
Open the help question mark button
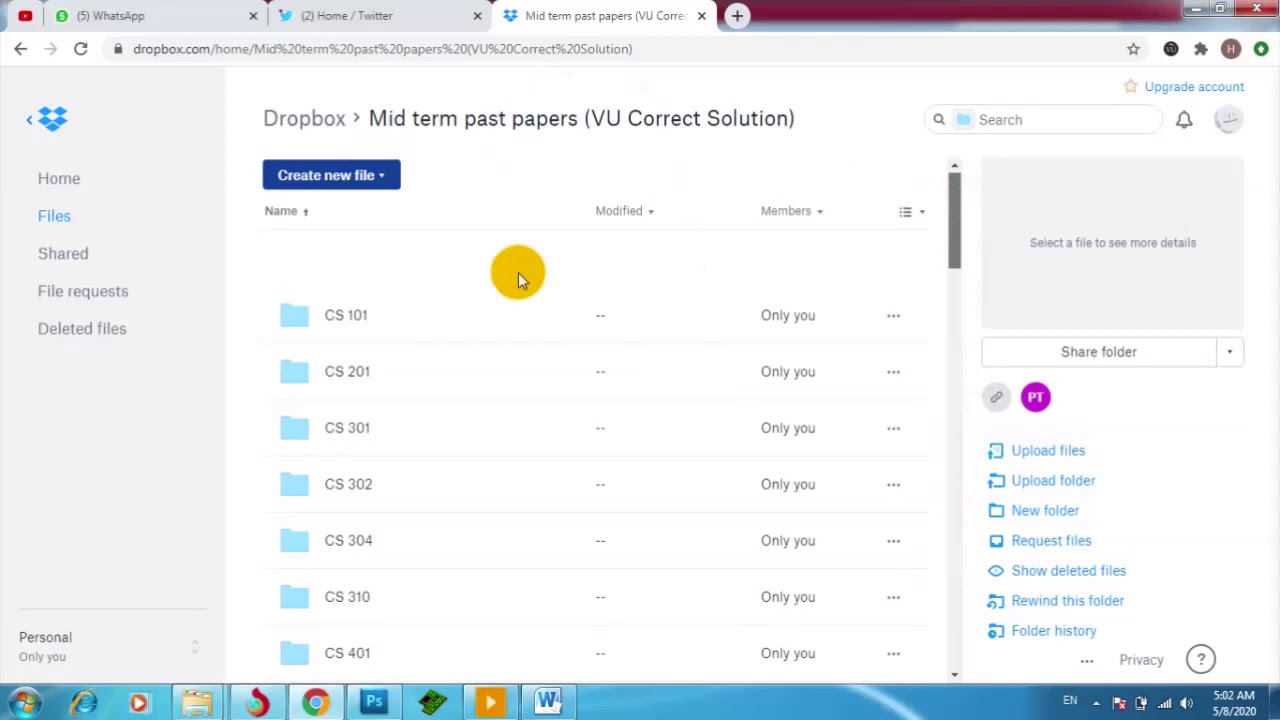pos(1201,659)
